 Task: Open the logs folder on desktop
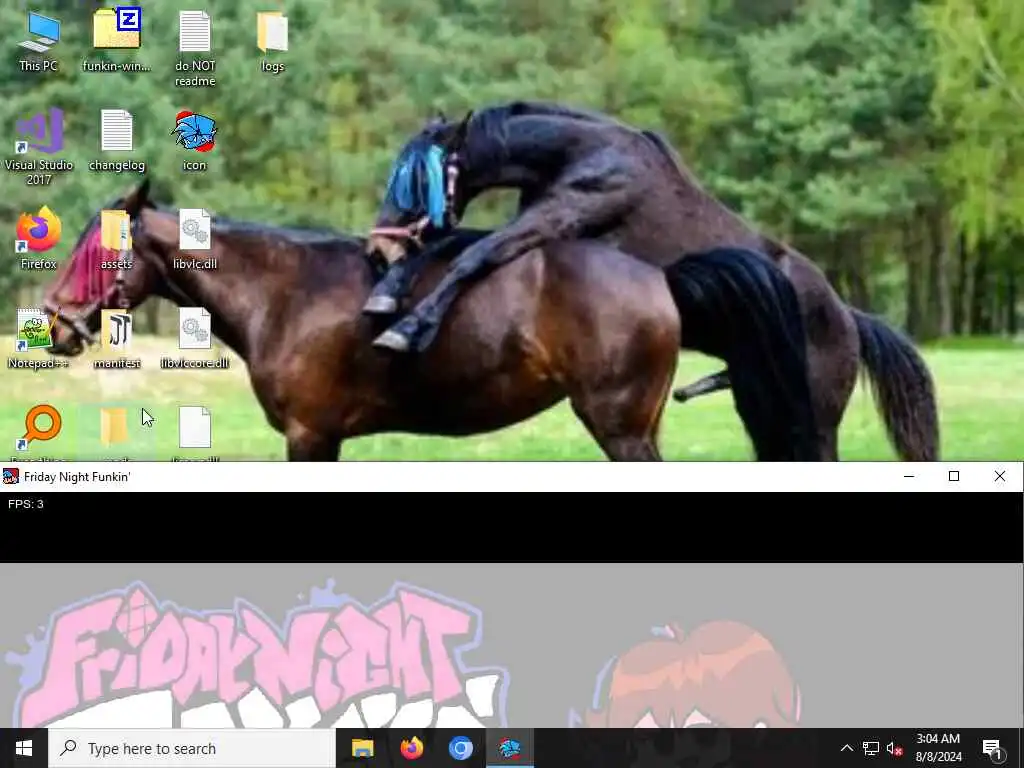(272, 40)
